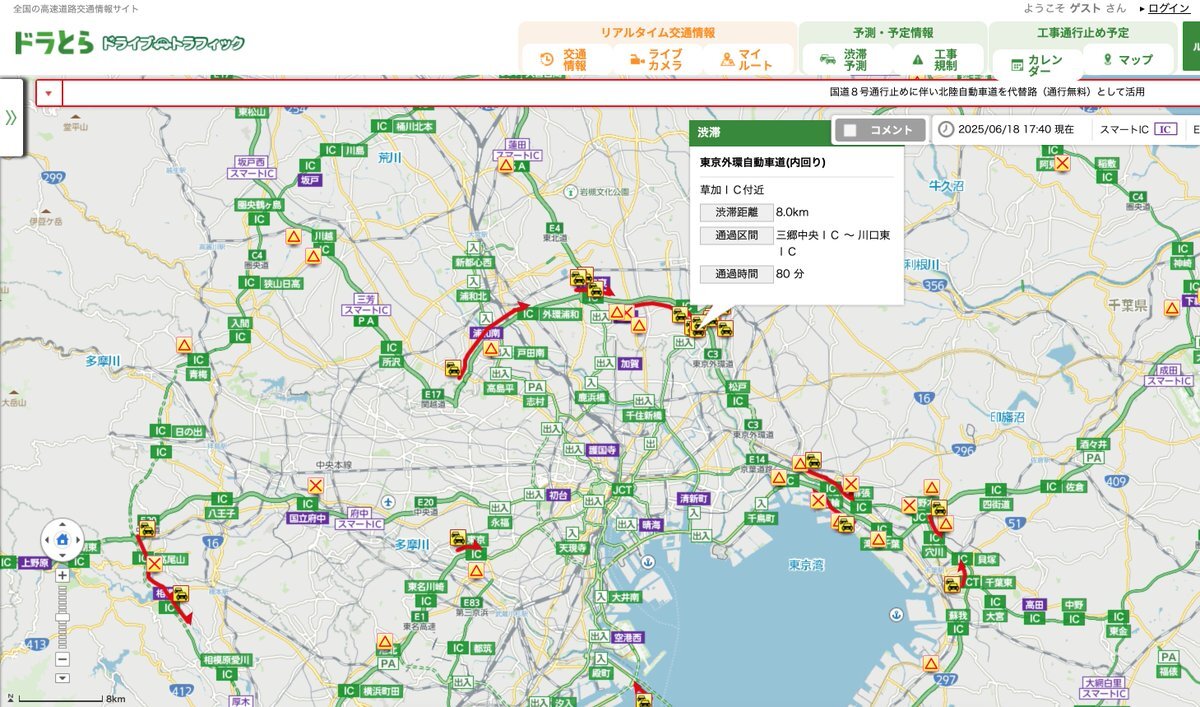This screenshot has width=1200, height=707.
Task: Select the warning triangle above 青梅 IC
Action: pyautogui.click(x=184, y=345)
